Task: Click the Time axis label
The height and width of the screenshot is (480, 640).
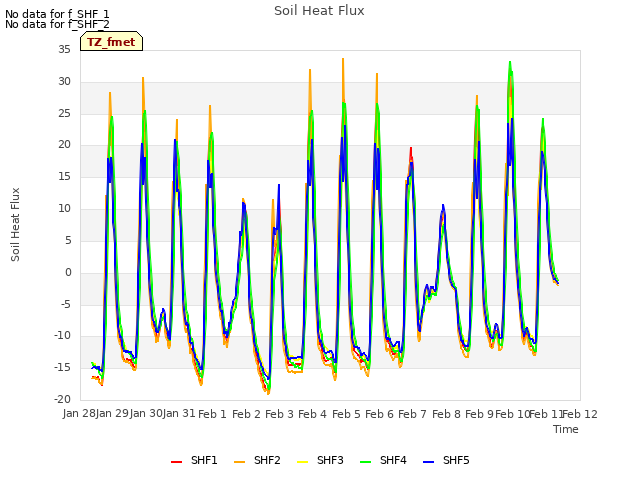Action: click(566, 429)
